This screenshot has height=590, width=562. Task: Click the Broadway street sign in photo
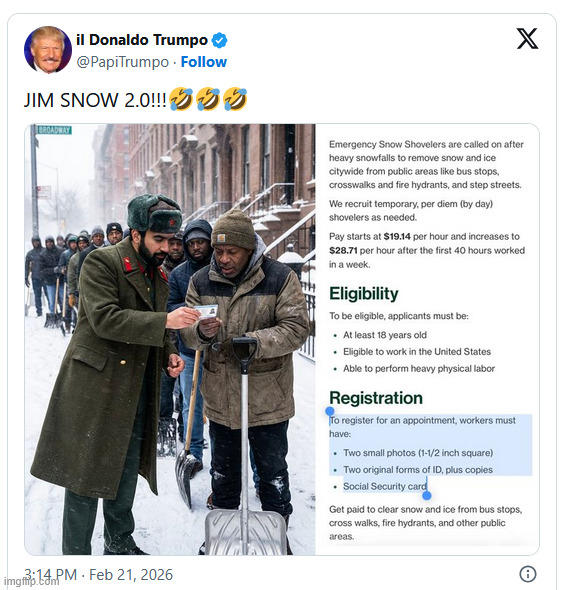(x=54, y=130)
